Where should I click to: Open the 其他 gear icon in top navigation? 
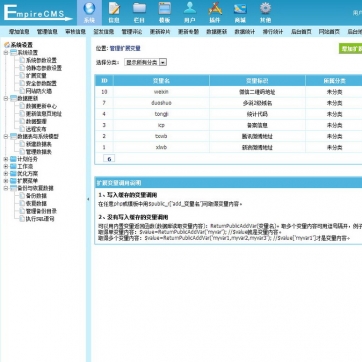point(266,9)
